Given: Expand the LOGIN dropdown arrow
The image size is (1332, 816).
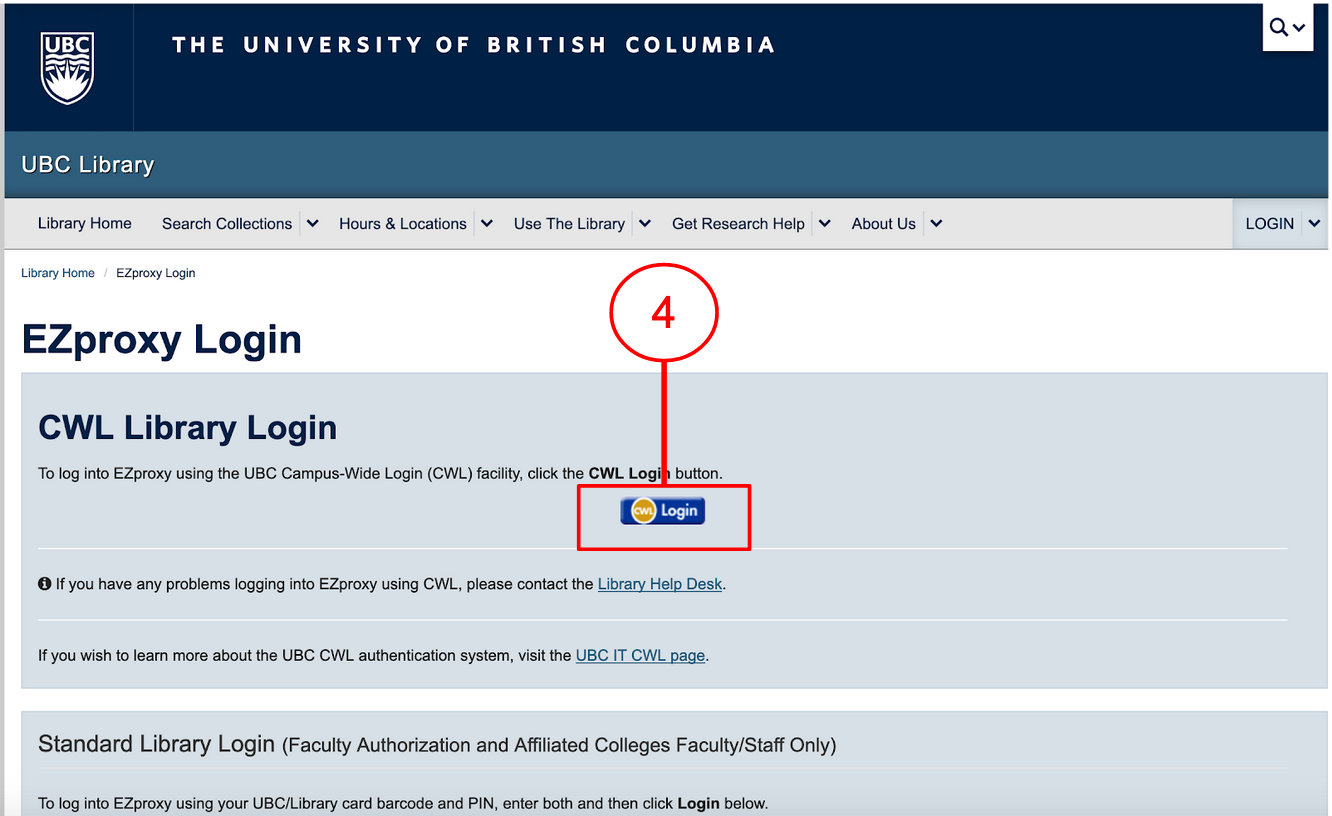Looking at the screenshot, I should [x=1314, y=224].
